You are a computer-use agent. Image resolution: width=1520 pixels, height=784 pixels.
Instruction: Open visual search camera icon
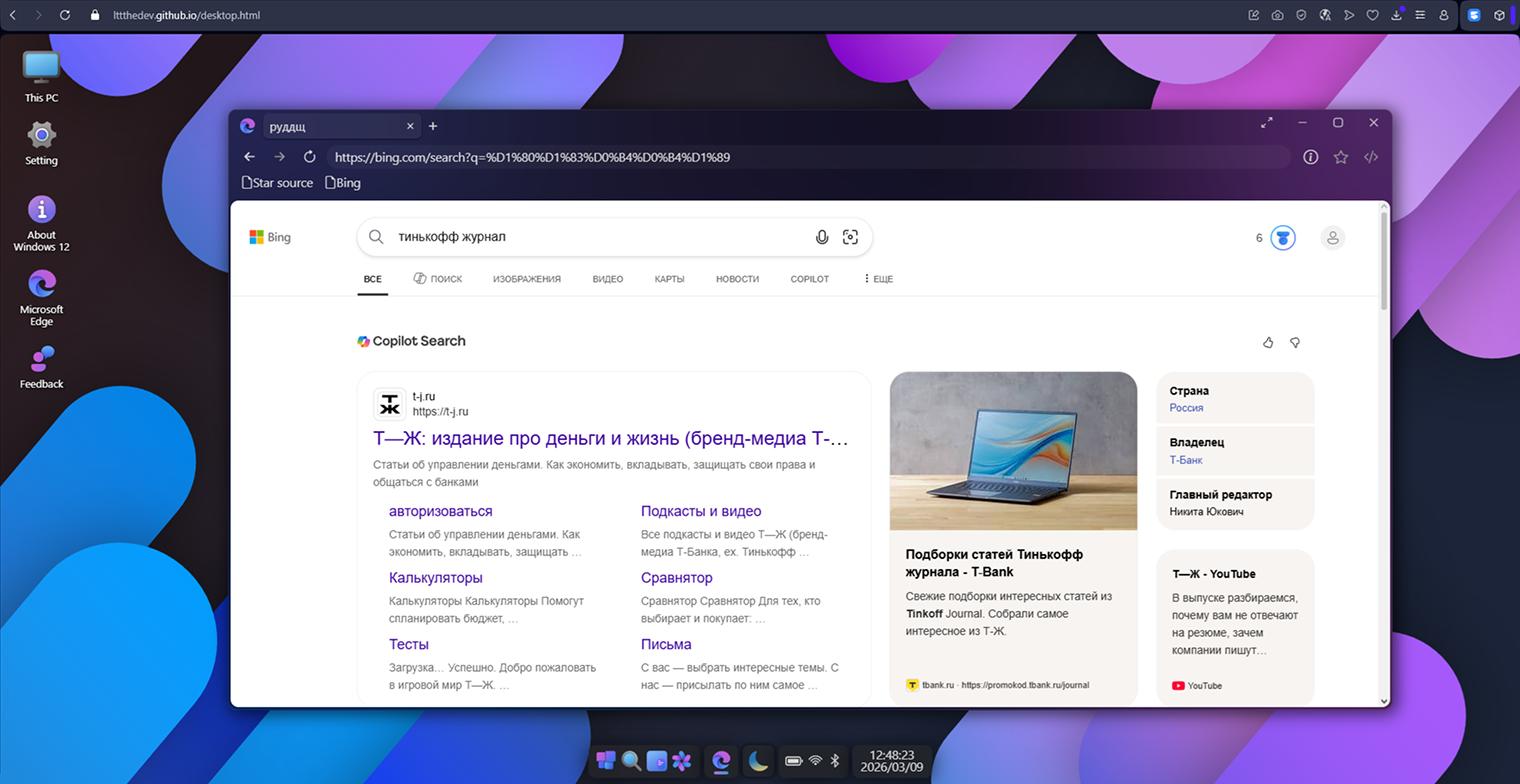850,237
